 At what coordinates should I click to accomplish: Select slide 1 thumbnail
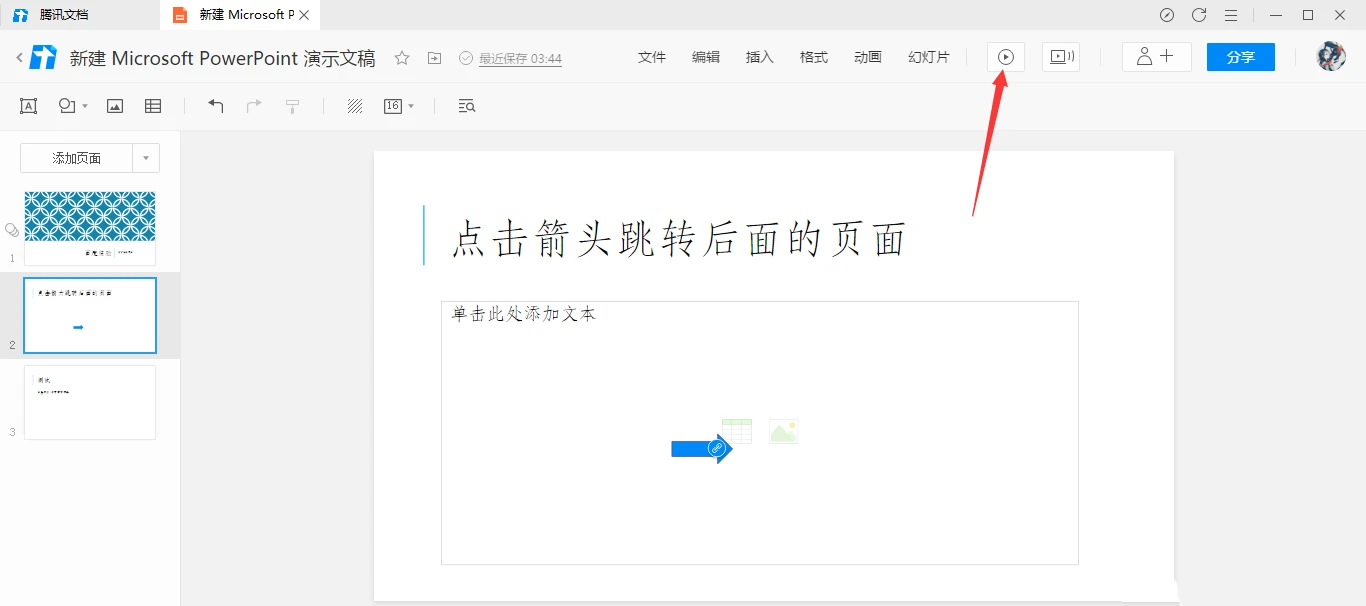pyautogui.click(x=90, y=228)
